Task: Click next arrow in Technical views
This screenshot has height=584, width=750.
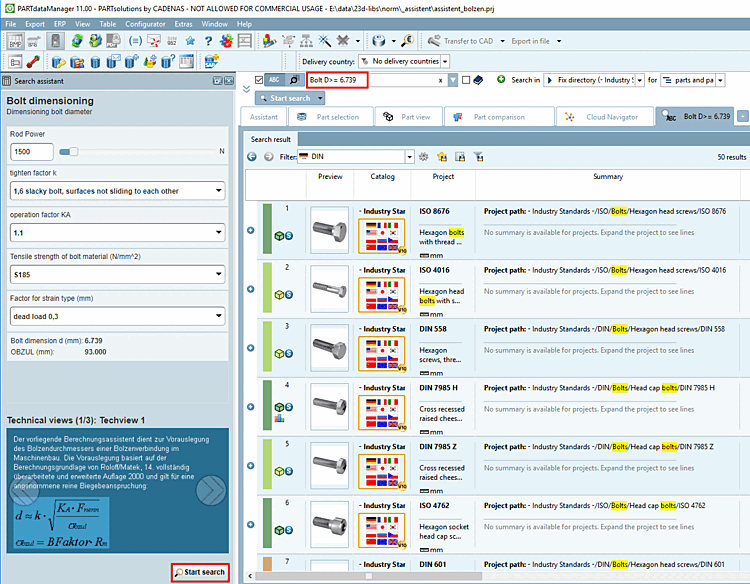Action: click(210, 490)
